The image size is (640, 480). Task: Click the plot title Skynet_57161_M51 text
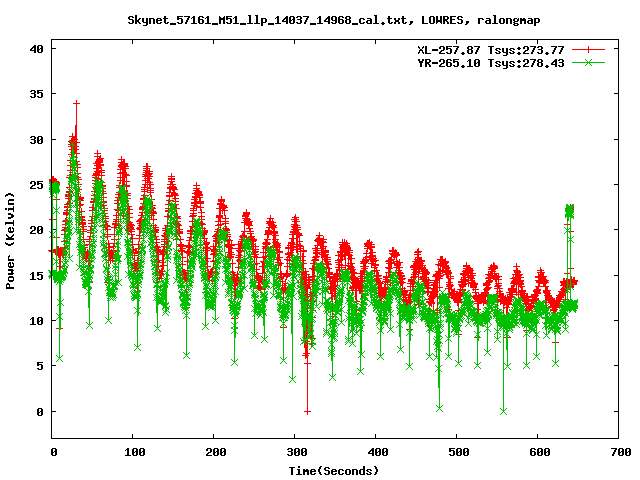334,20
